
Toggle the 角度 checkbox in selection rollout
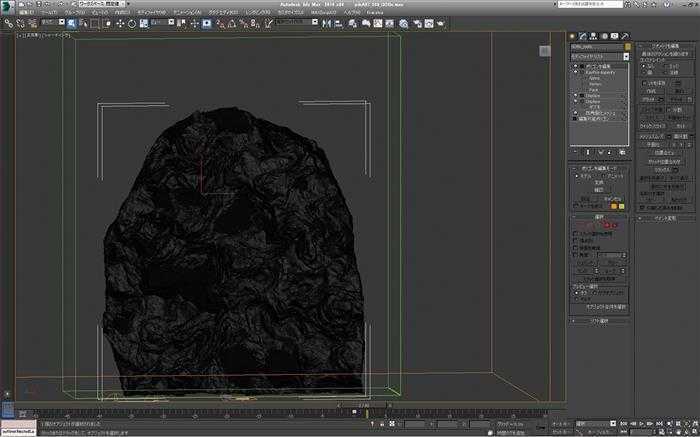pyautogui.click(x=575, y=255)
